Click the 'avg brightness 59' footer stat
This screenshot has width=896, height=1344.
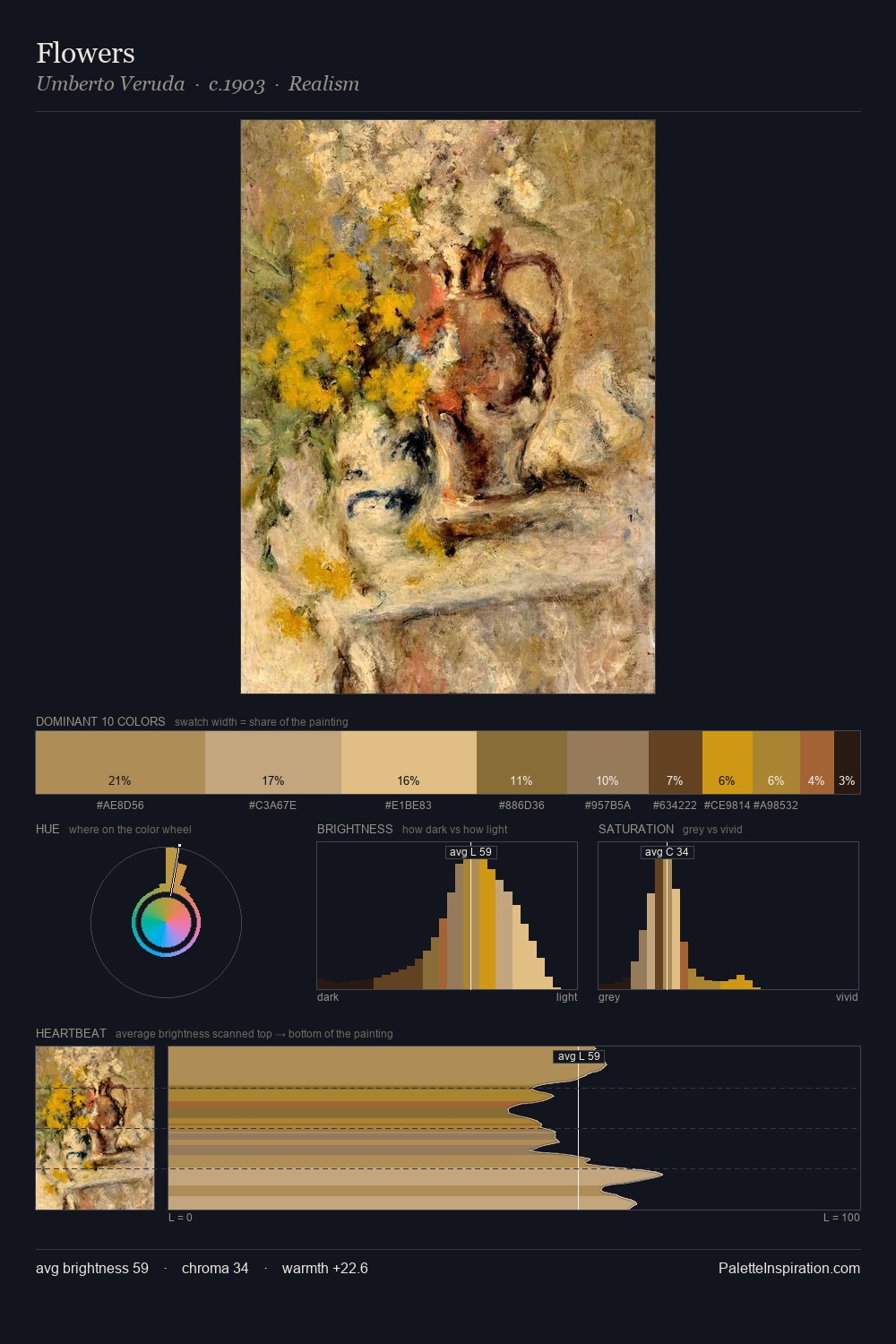[92, 1268]
